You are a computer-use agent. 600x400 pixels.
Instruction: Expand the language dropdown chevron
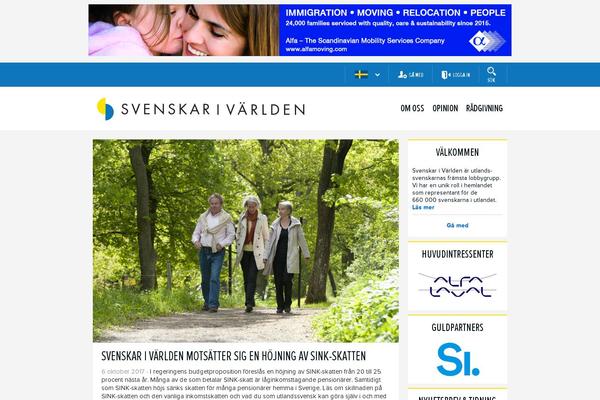(378, 75)
